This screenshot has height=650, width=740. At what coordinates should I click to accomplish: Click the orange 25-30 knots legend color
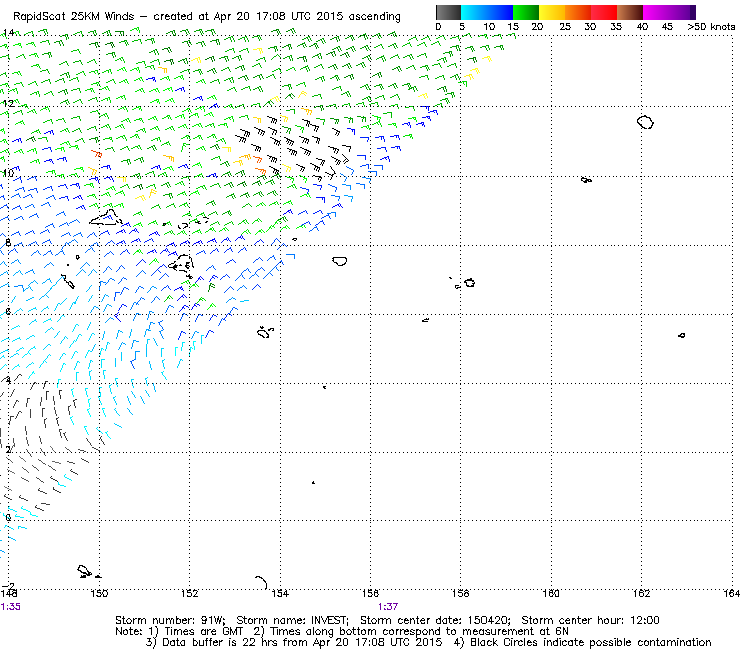[x=577, y=12]
